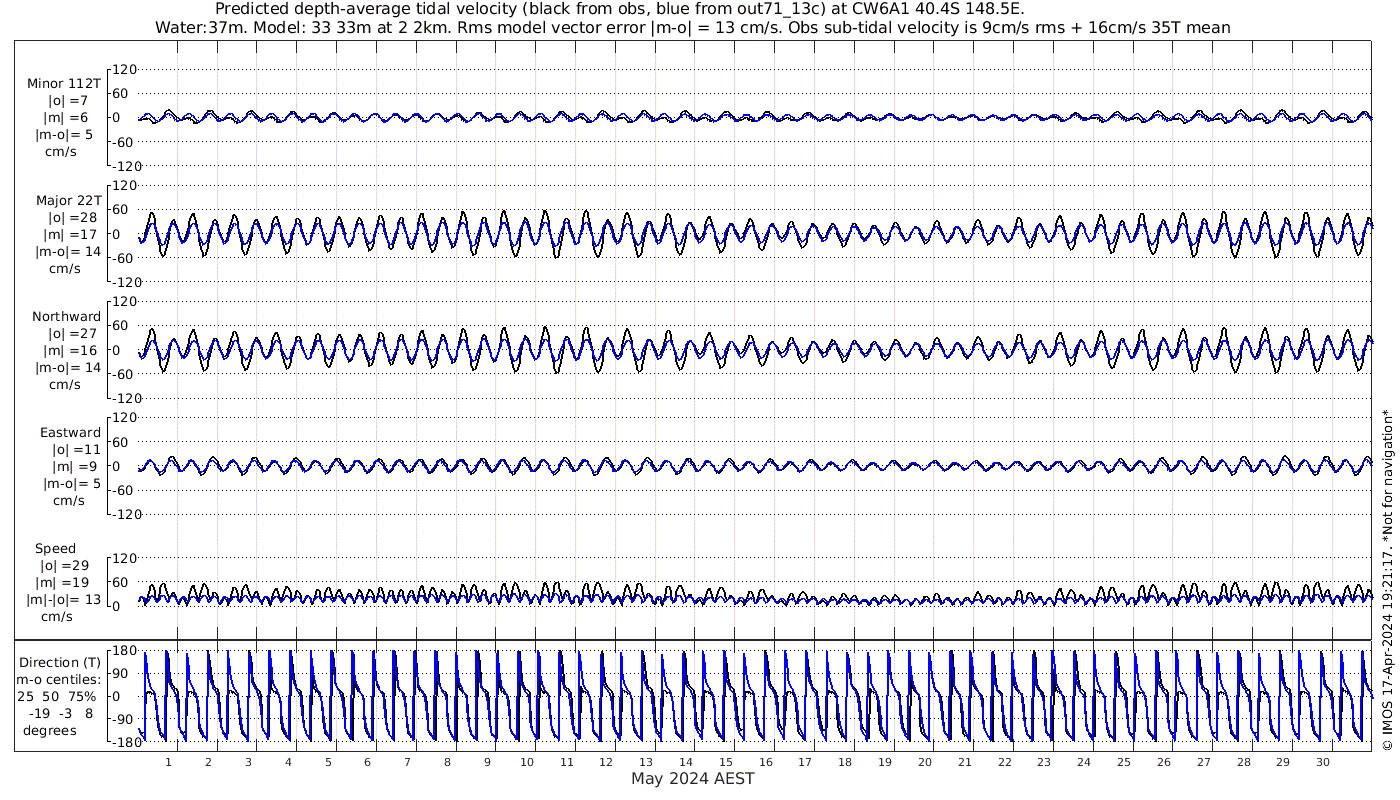Click the '25 50 75%' centile header

tap(56, 697)
